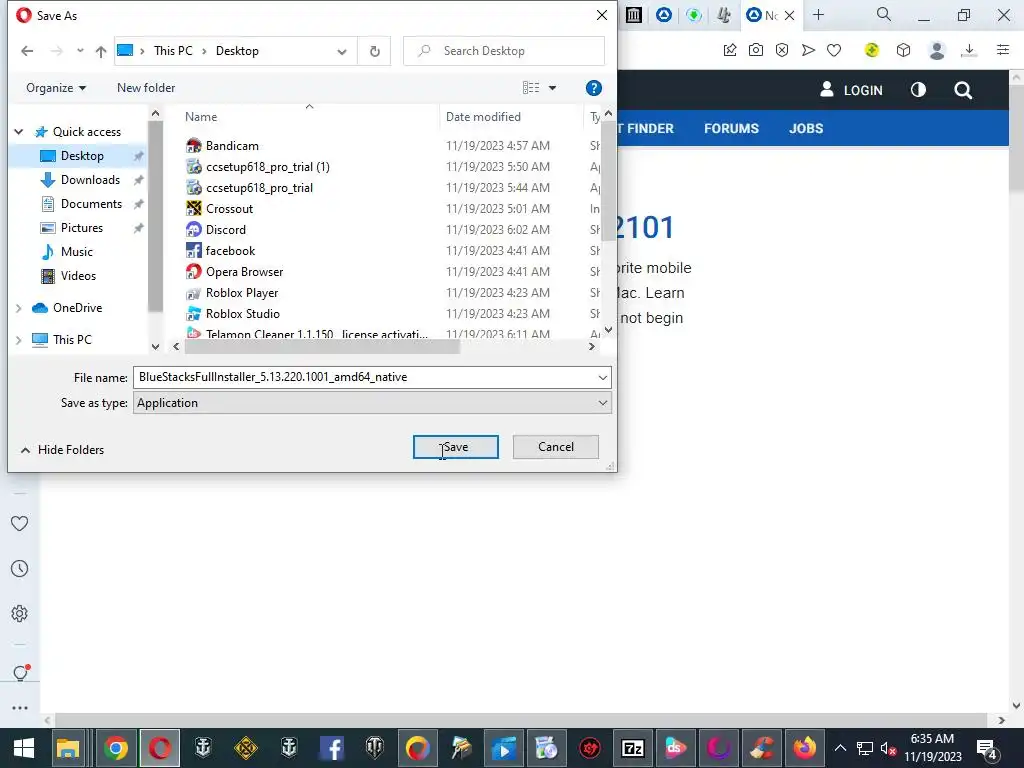Sort files by the Name column

tap(200, 117)
